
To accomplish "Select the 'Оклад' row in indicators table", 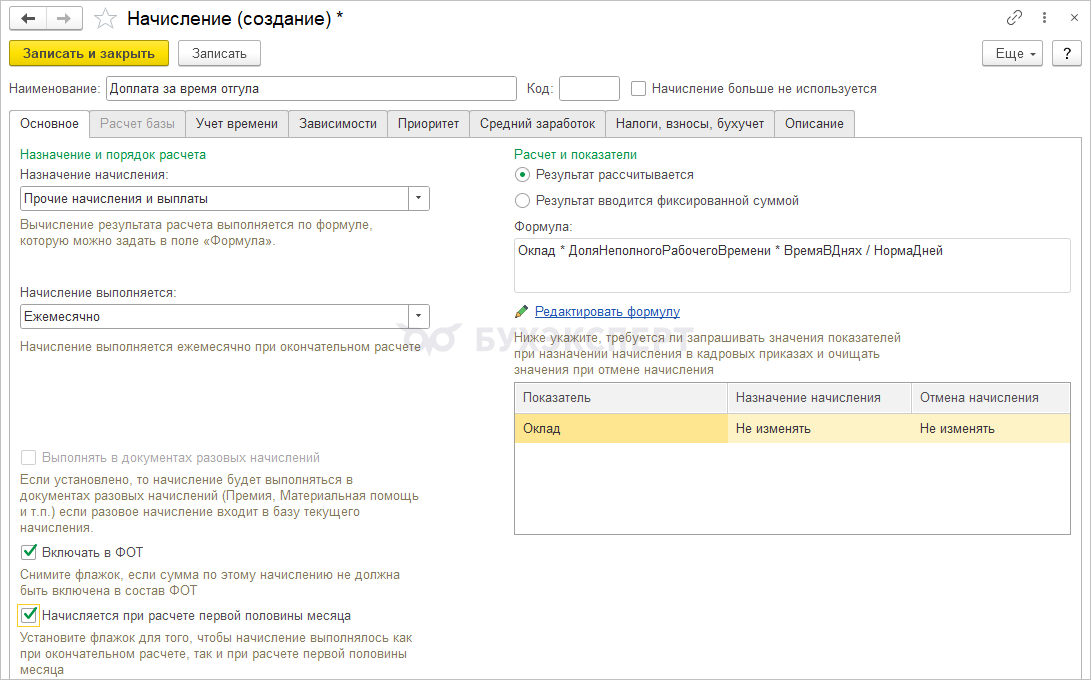I will (x=620, y=429).
